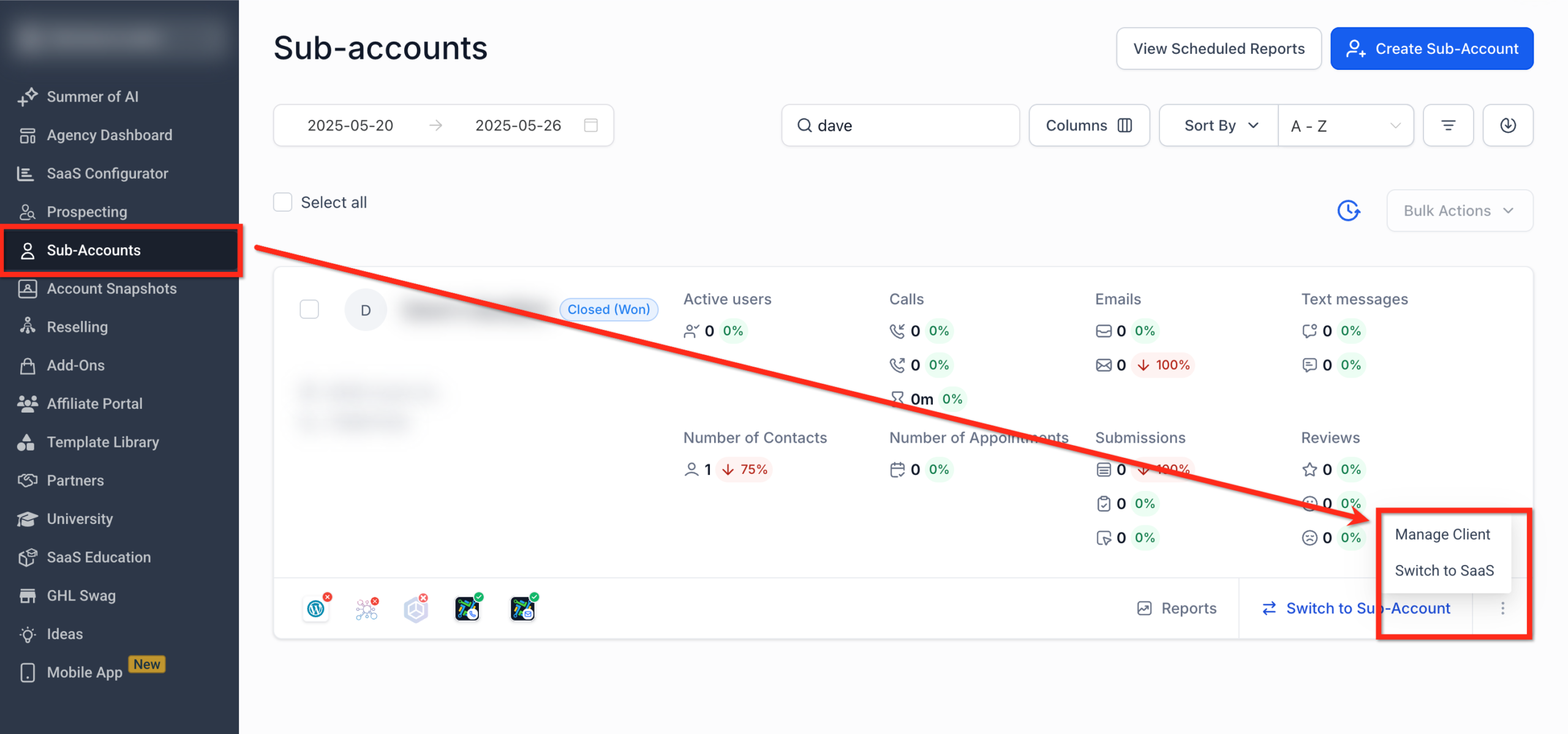Image resolution: width=1568 pixels, height=734 pixels.
Task: Select the LeadConnector phone integration icon
Action: tap(467, 608)
